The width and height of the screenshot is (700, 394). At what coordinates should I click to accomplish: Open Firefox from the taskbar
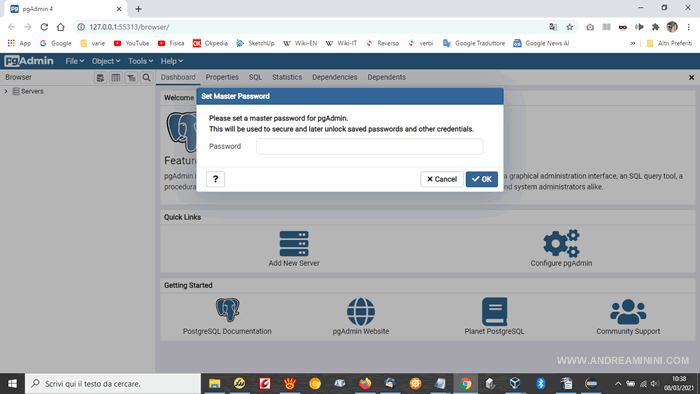click(365, 384)
